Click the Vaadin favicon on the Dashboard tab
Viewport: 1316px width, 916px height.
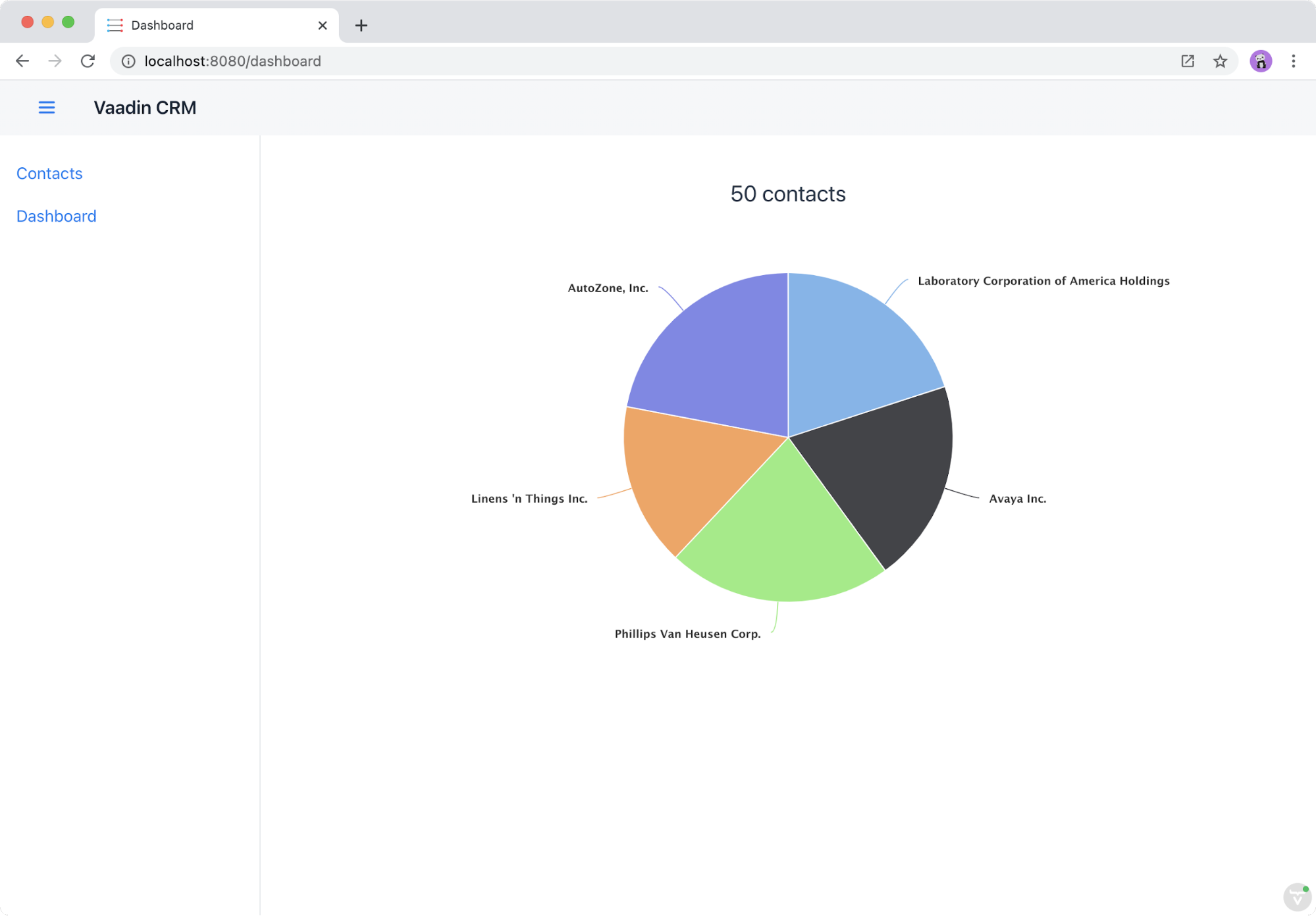point(115,25)
